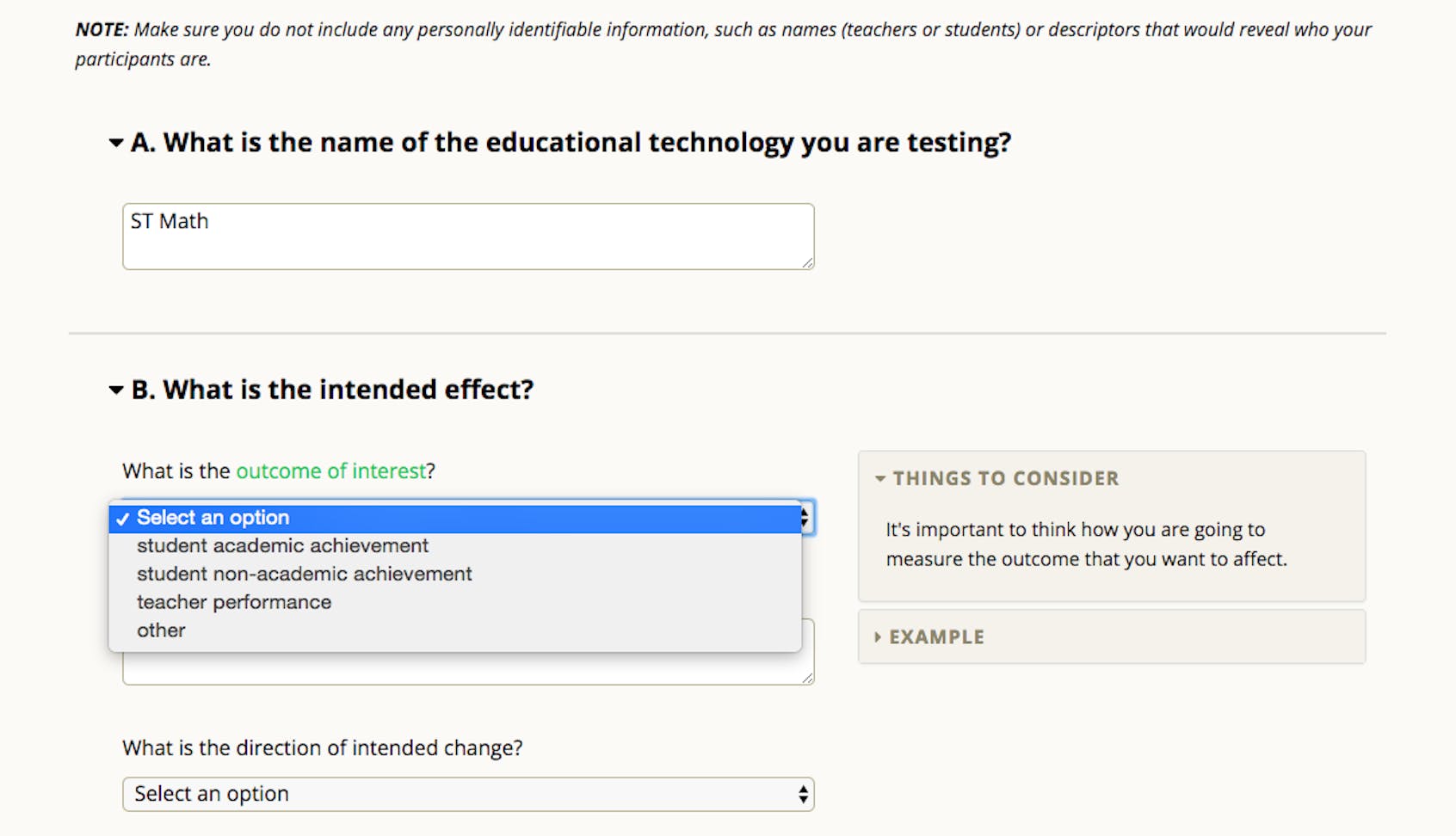The width and height of the screenshot is (1456, 836).
Task: Choose 'teacher performance' as the outcome
Action: tap(234, 602)
